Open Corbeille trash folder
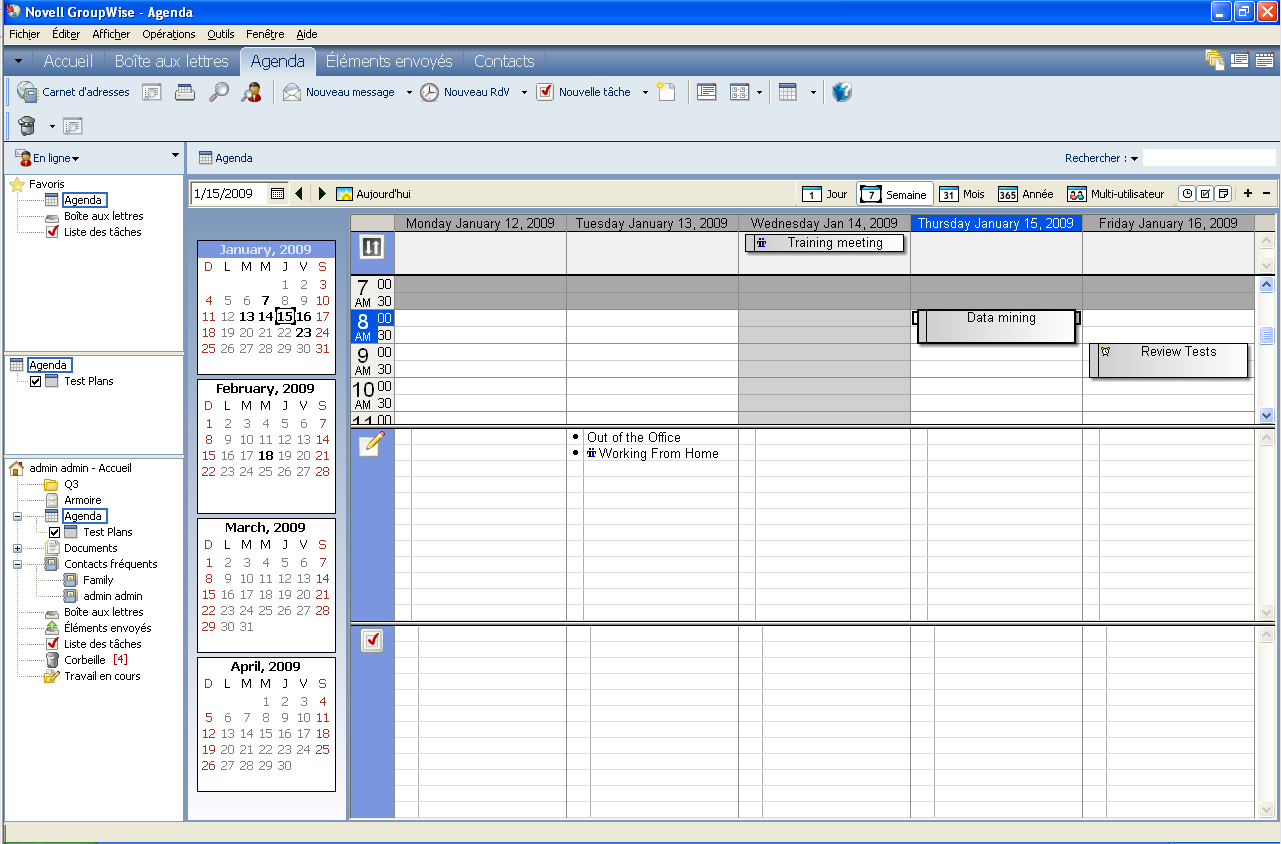 (85, 660)
